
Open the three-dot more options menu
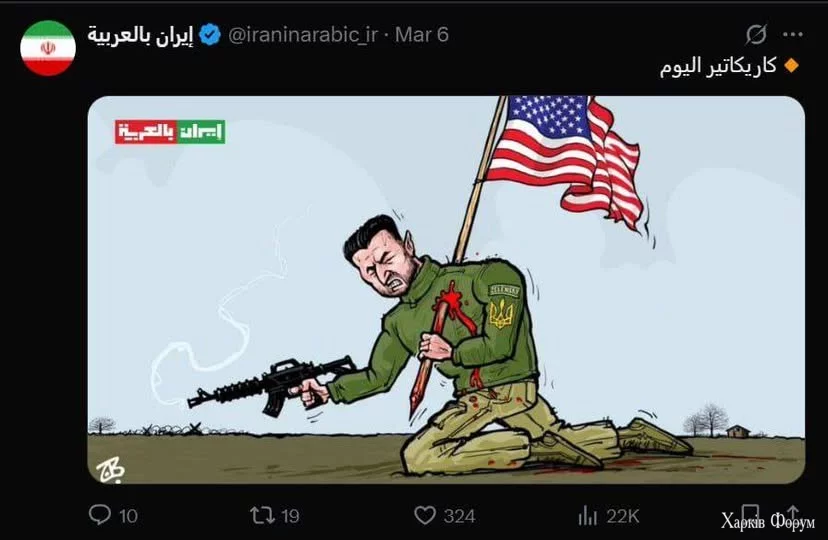793,35
